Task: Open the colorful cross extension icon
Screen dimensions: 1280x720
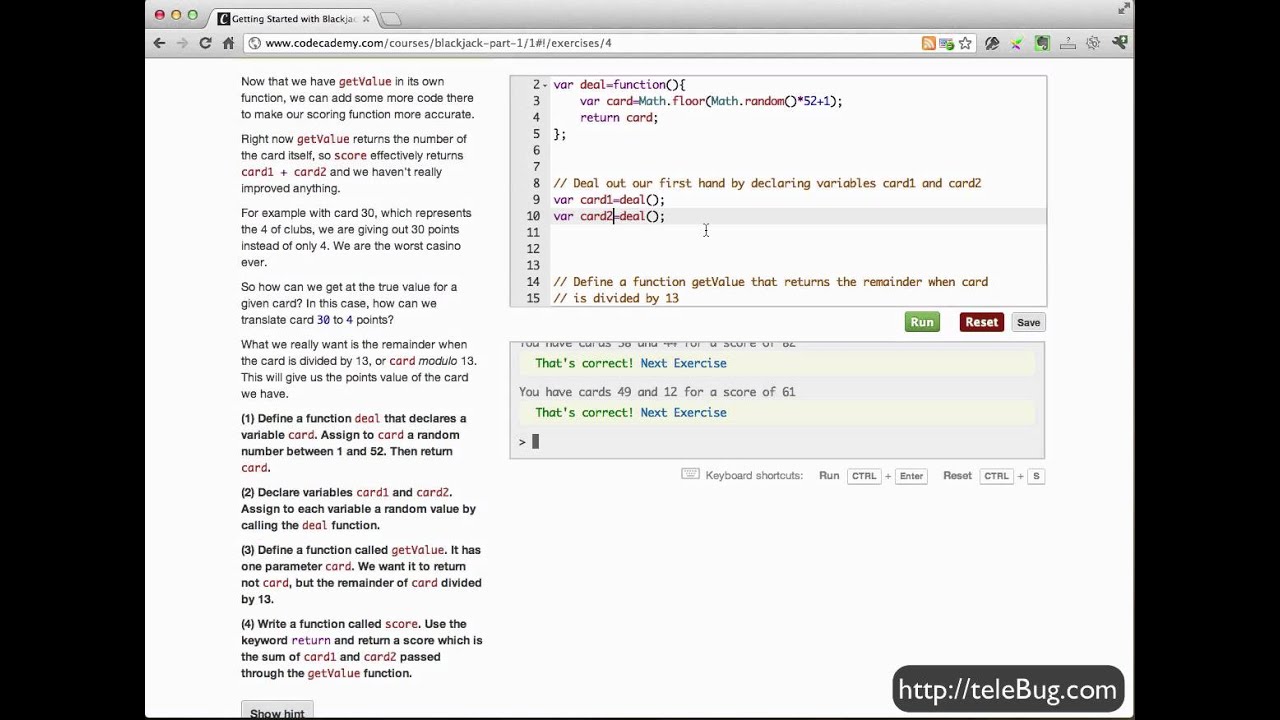Action: click(x=1016, y=43)
